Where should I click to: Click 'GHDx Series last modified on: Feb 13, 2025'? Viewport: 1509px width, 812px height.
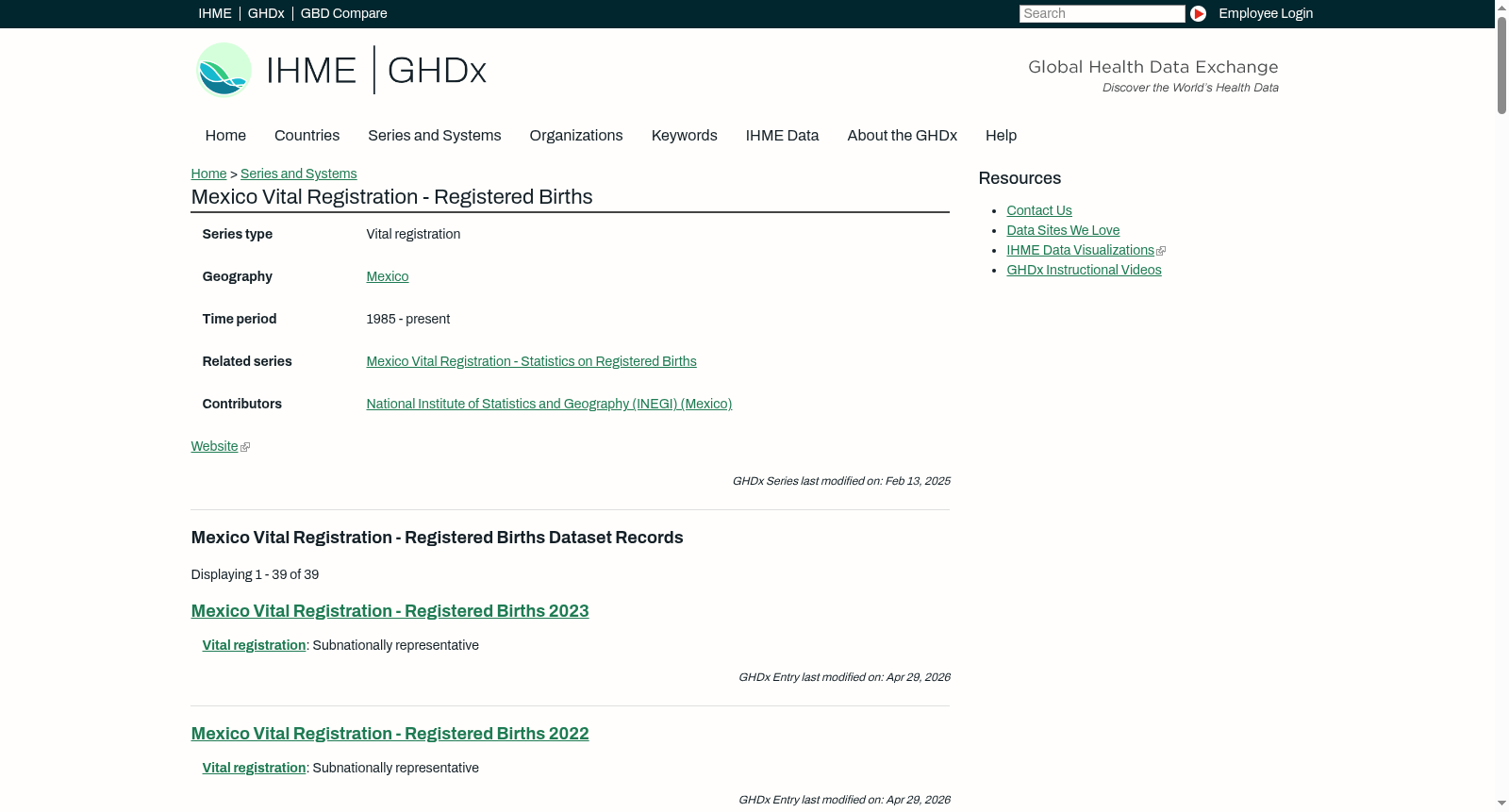pyautogui.click(x=841, y=481)
